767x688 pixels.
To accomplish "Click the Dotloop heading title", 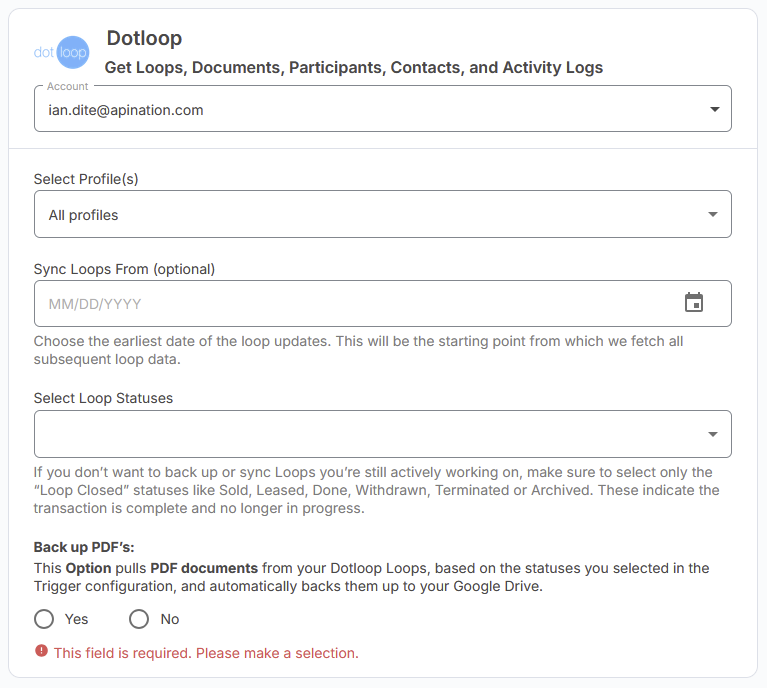I will pos(144,39).
